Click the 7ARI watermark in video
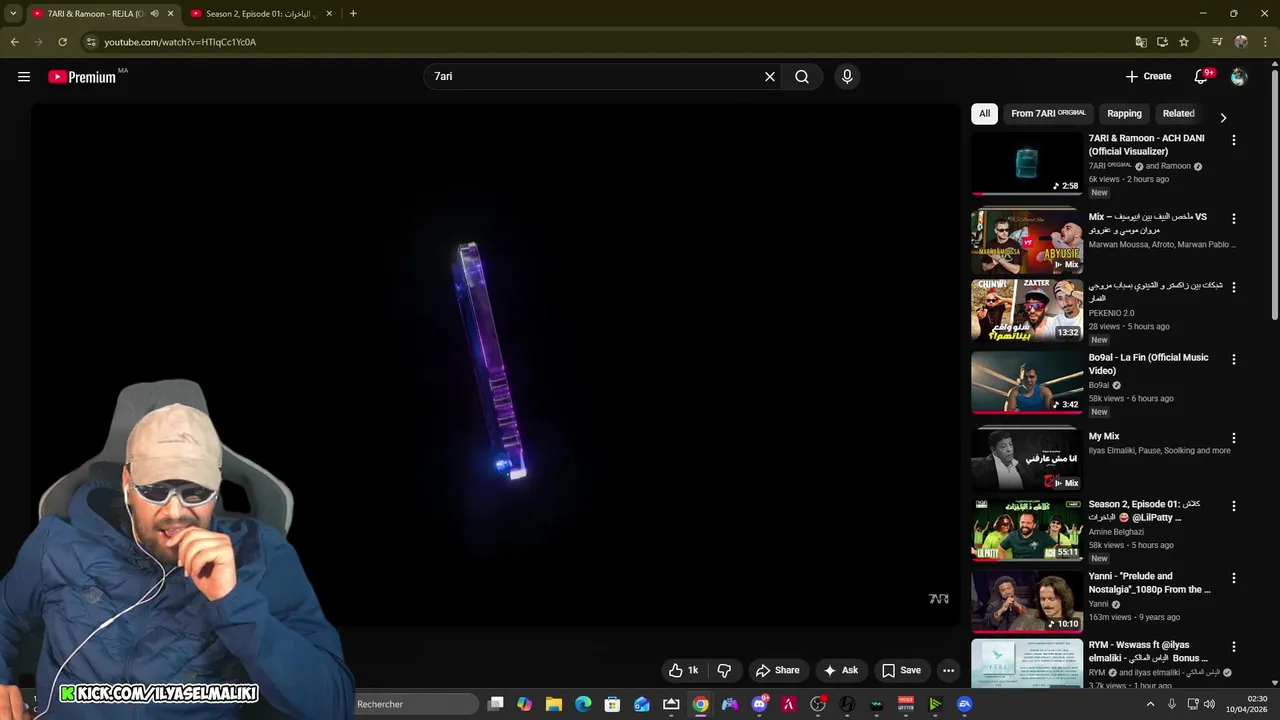The height and width of the screenshot is (720, 1280). point(938,599)
